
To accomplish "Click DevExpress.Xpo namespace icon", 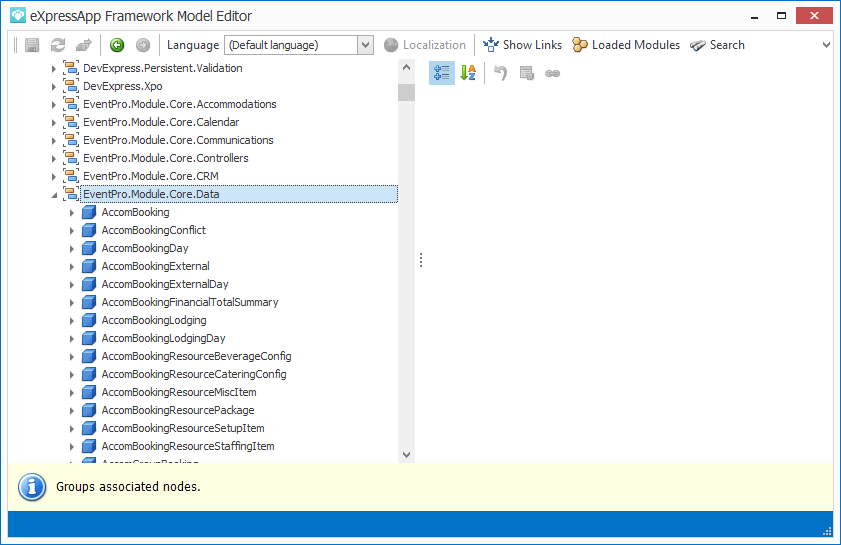I will pyautogui.click(x=71, y=86).
